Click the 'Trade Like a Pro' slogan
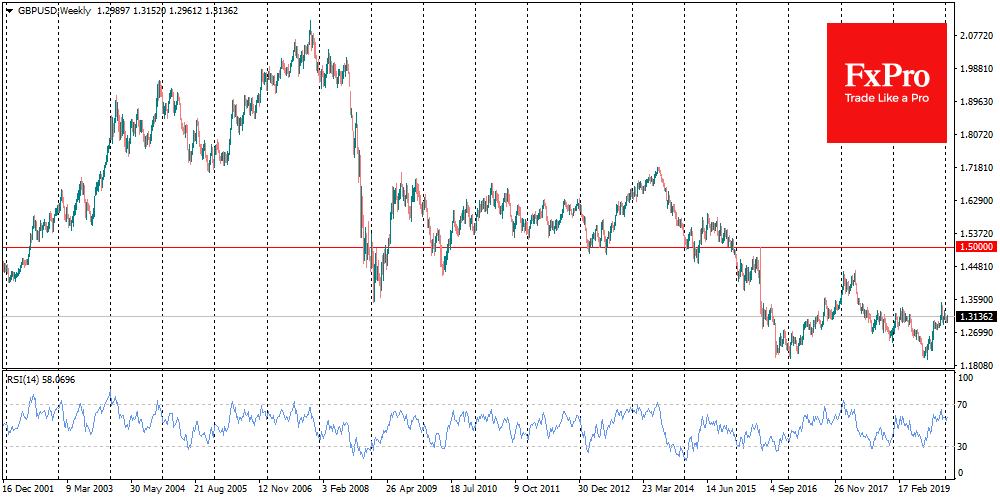1000x500 pixels. pyautogui.click(x=886, y=99)
